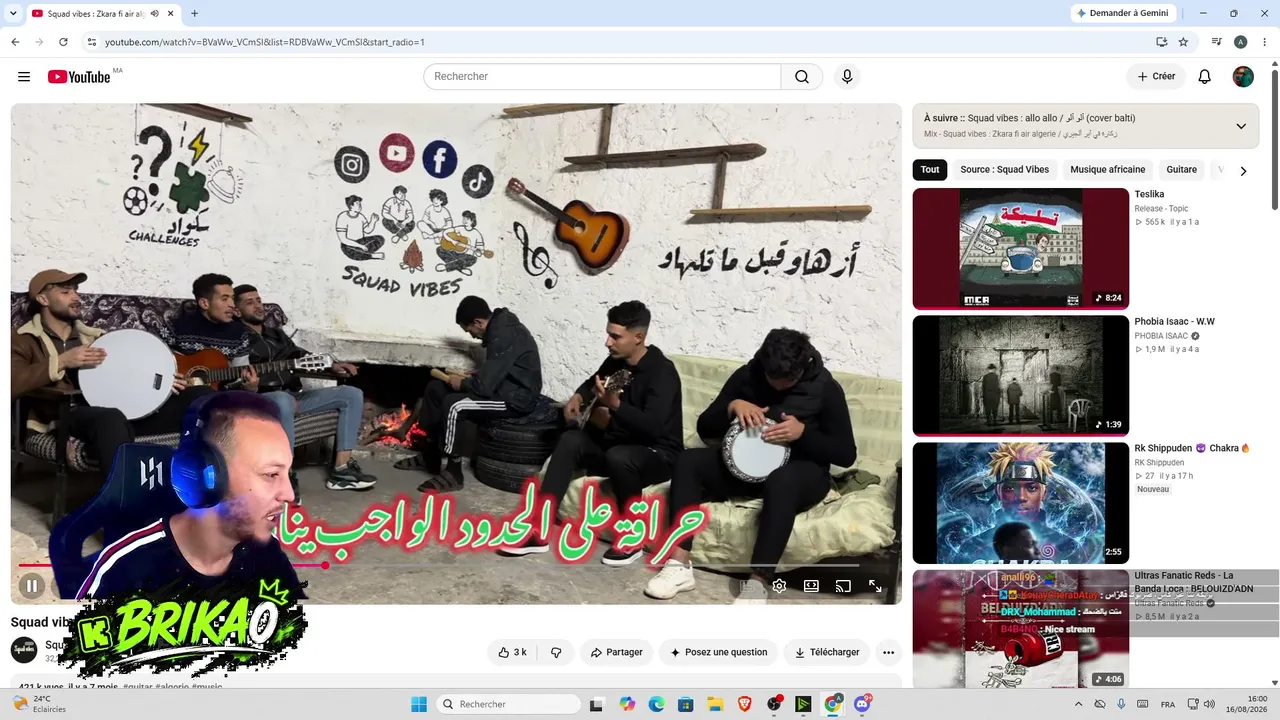
Task: Select the Guitare chip
Action: [1182, 170]
